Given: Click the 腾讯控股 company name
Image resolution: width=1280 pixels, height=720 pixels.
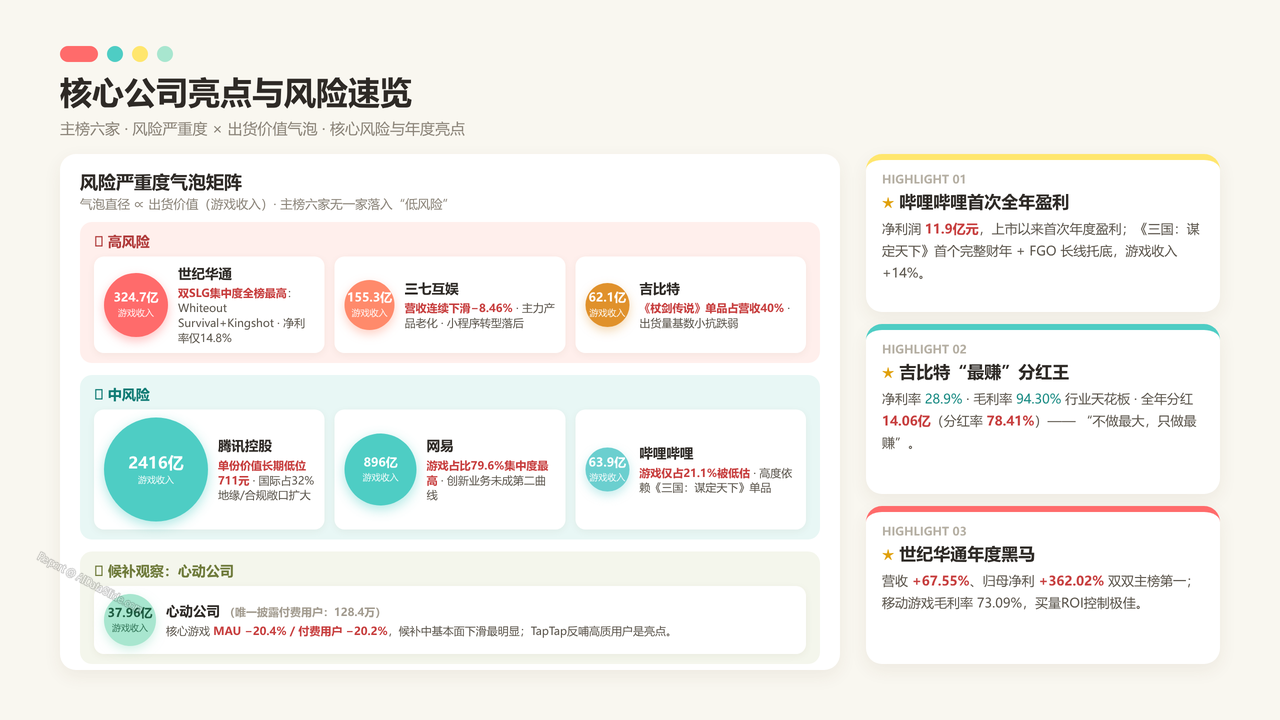Looking at the screenshot, I should [x=245, y=446].
